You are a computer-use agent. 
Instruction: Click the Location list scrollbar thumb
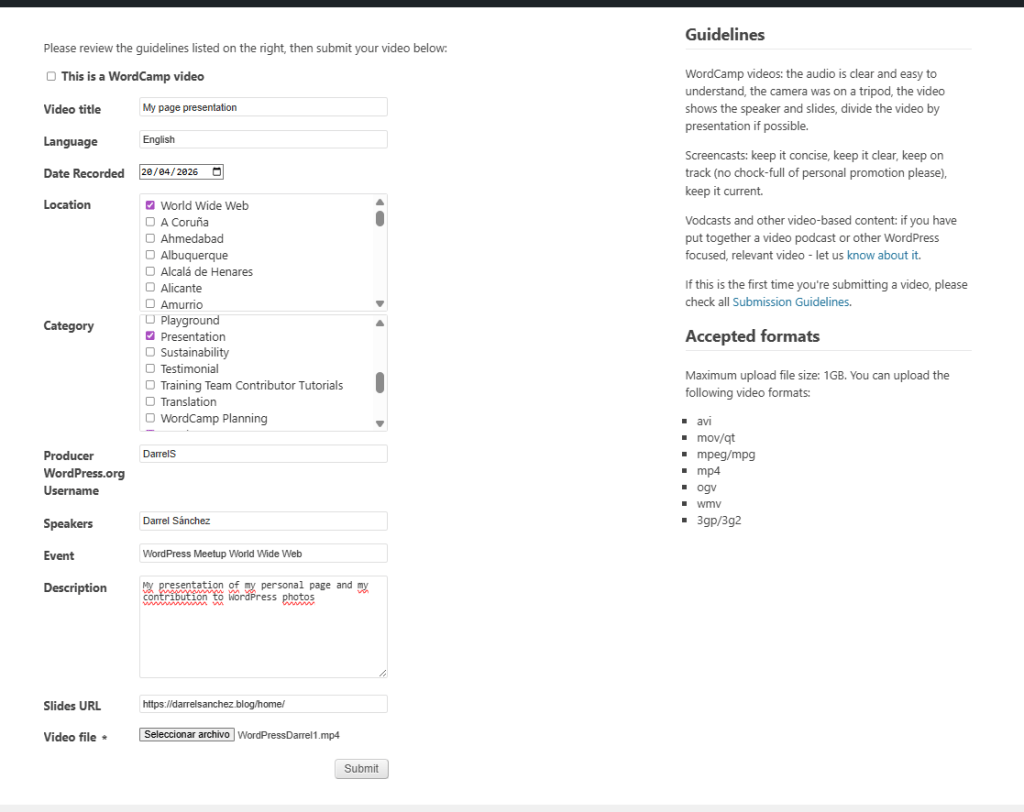click(380, 218)
